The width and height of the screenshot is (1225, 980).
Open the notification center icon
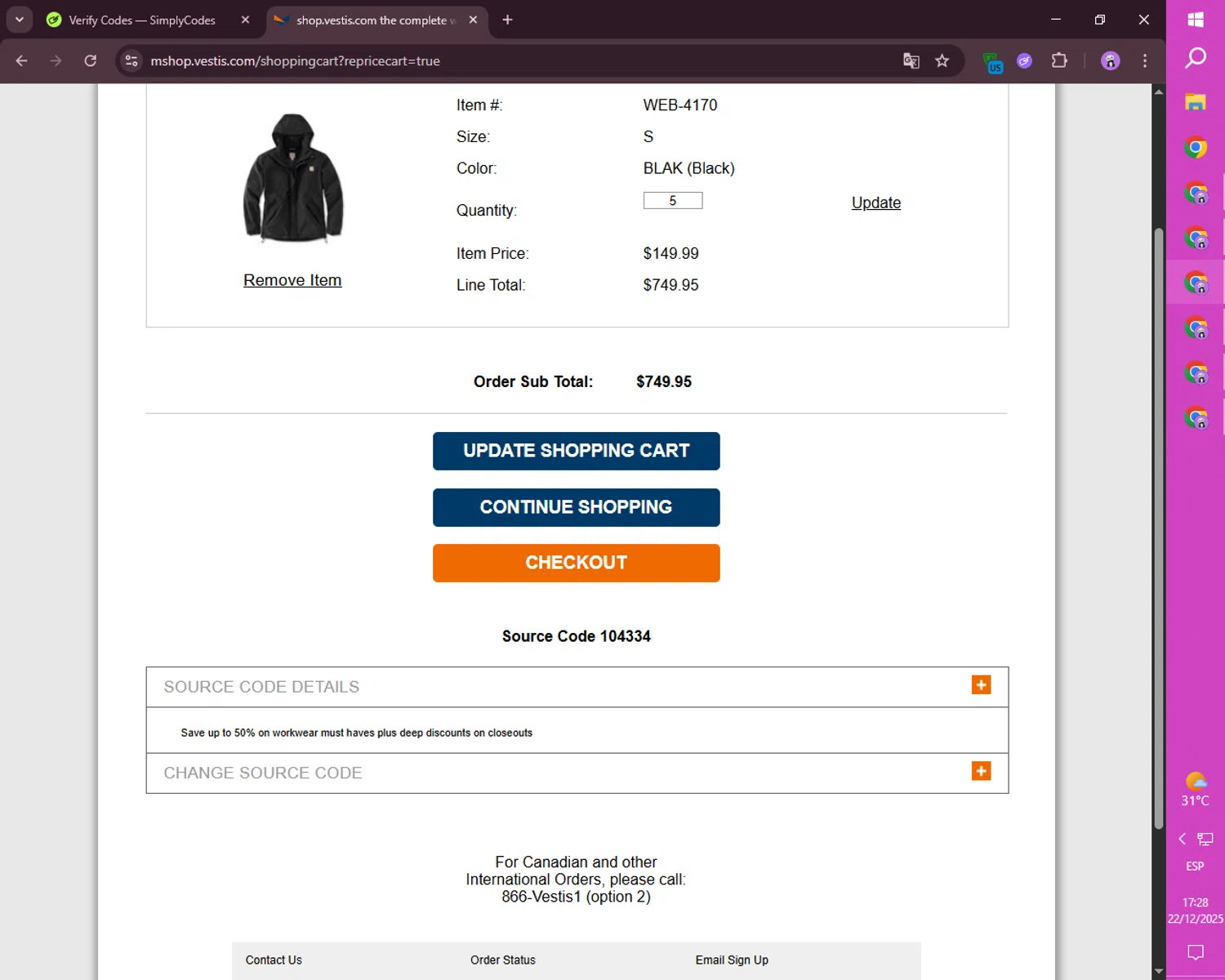pos(1196,952)
